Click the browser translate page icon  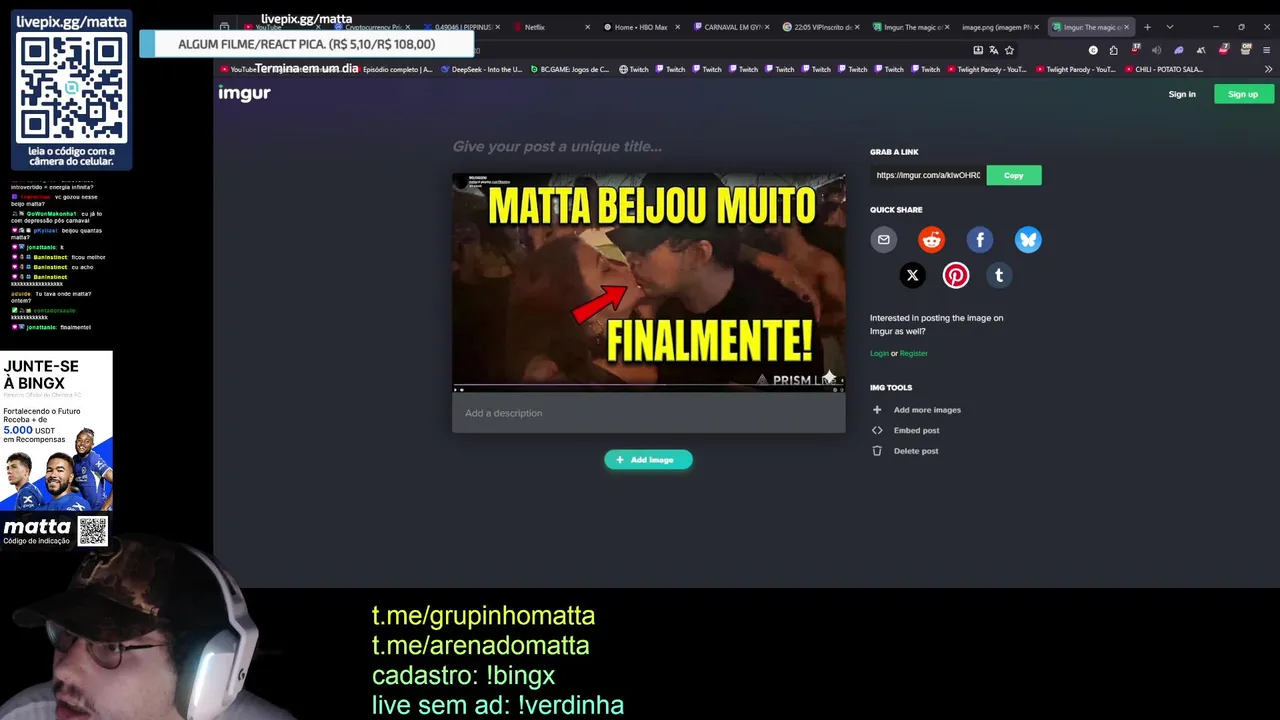[x=993, y=50]
